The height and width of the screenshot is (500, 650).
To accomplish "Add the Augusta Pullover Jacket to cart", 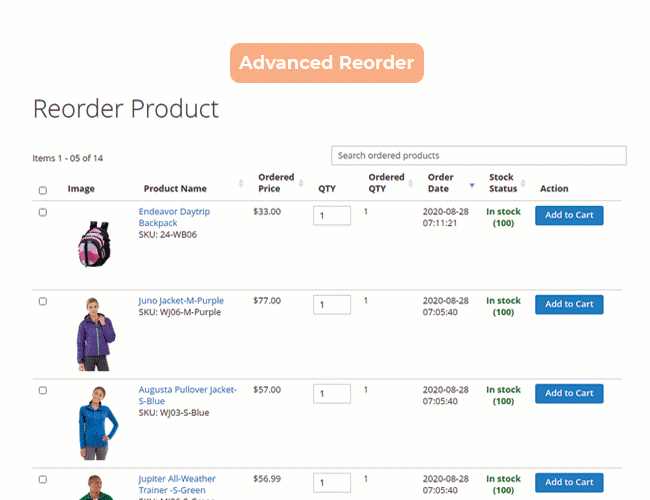I will [569, 393].
